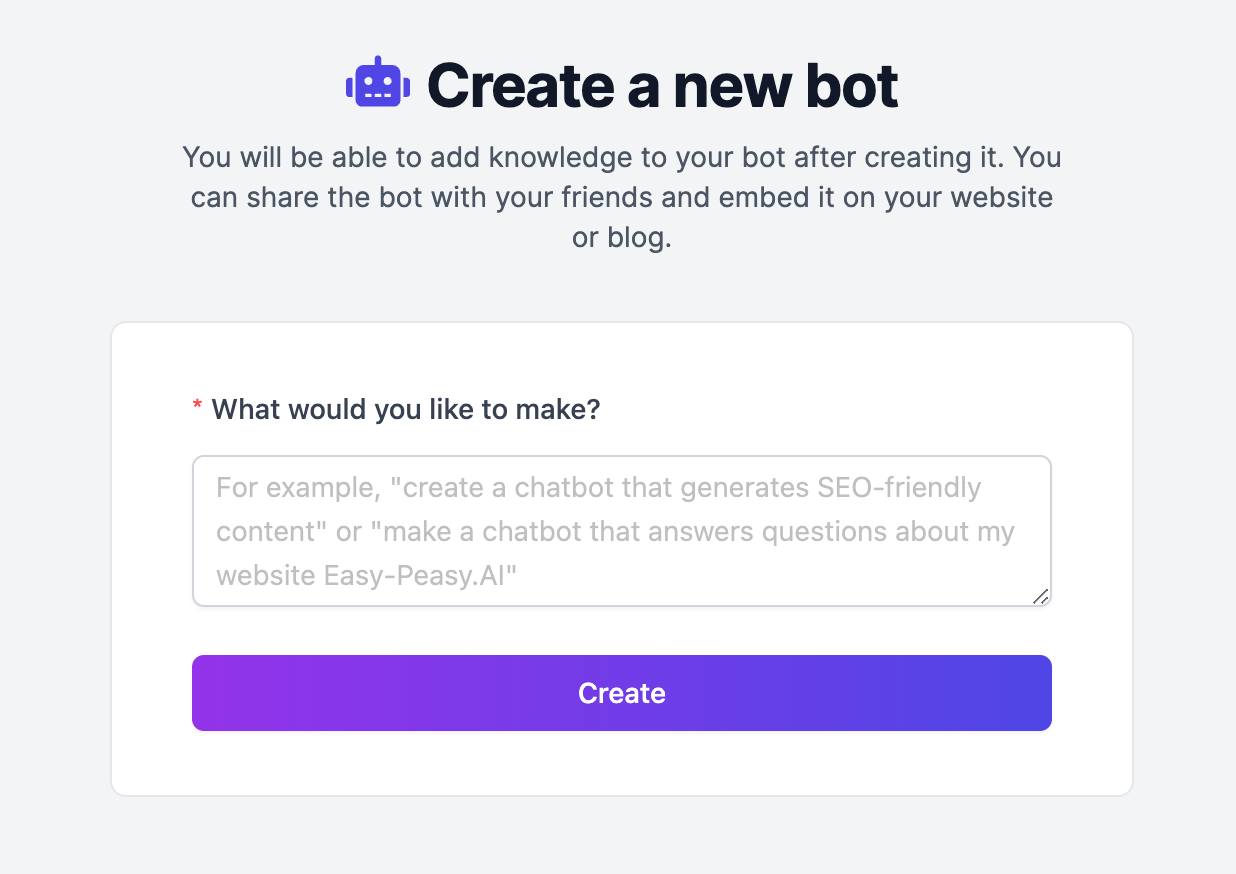
Task: Click inside the bot description text area
Action: pyautogui.click(x=621, y=530)
